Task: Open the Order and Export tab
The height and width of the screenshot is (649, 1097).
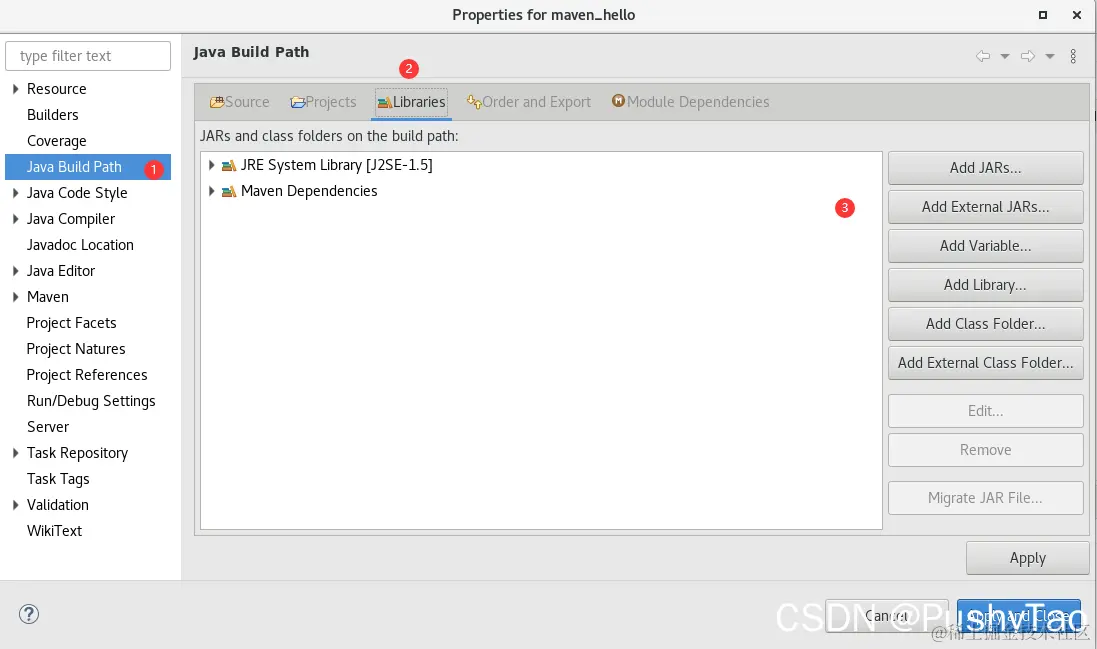Action: (529, 102)
